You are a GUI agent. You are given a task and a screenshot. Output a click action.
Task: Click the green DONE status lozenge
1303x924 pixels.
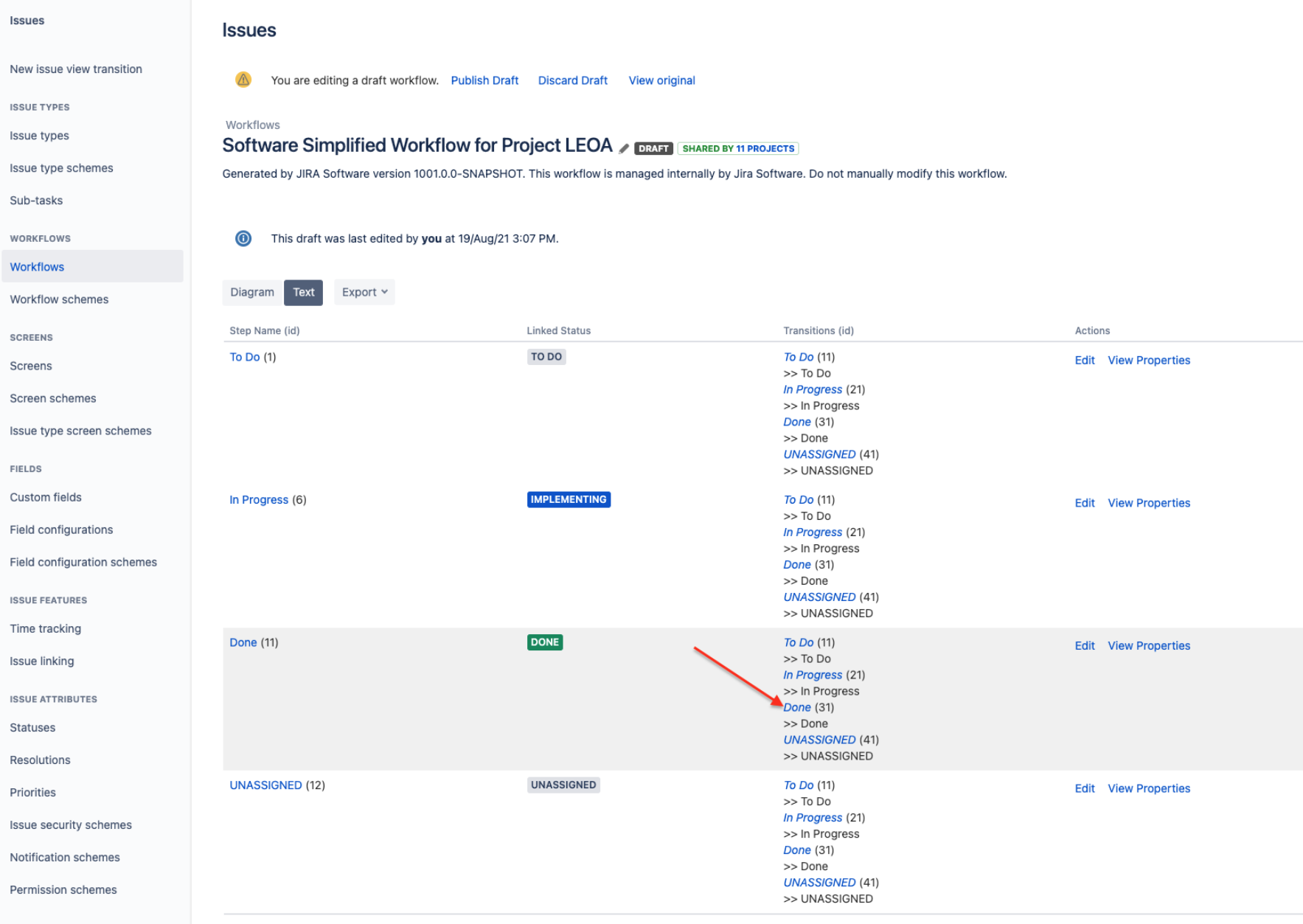[544, 642]
